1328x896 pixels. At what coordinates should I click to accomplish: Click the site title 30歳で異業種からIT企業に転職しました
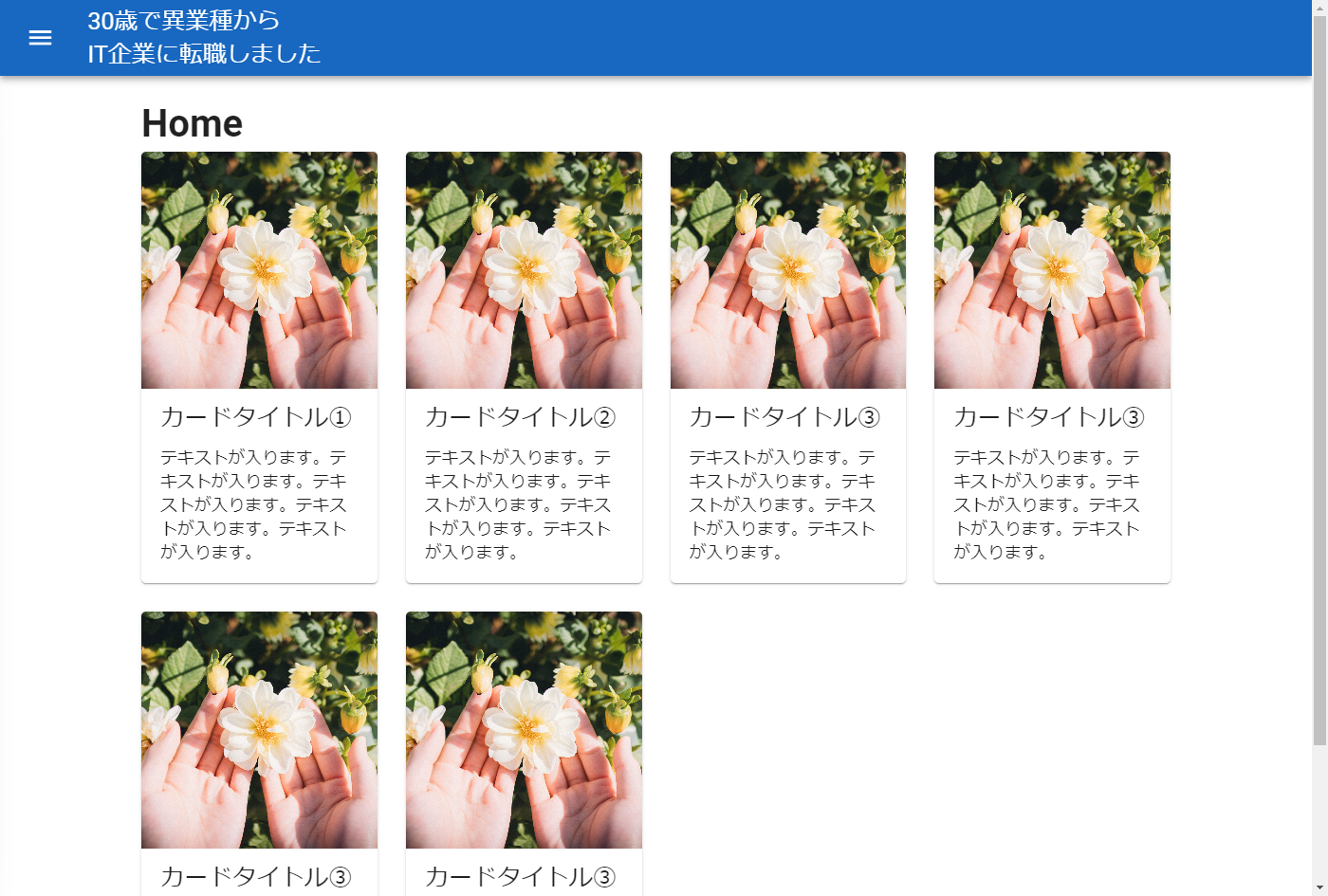(x=204, y=37)
